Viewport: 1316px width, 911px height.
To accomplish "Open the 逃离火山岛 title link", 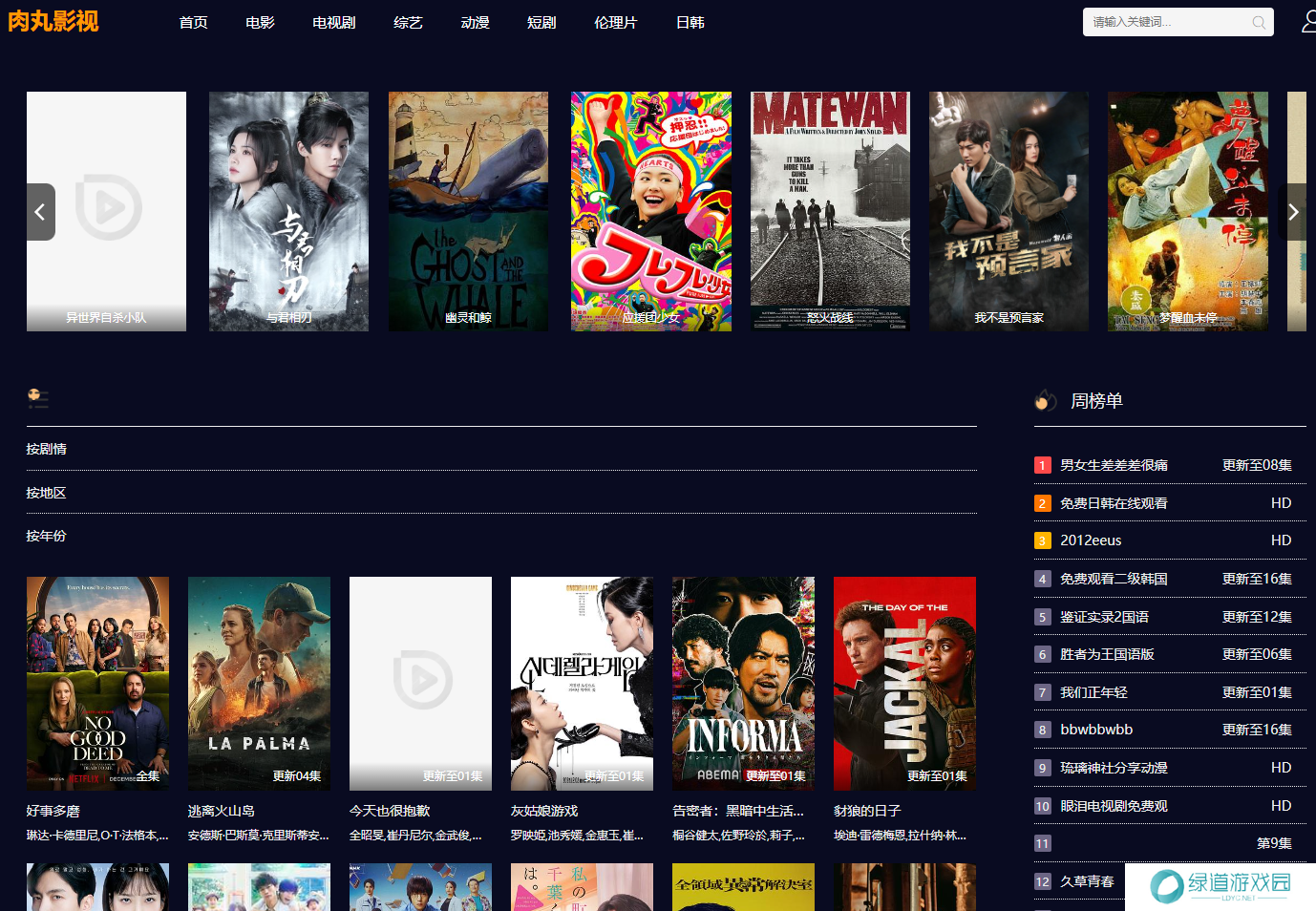I will 222,811.
